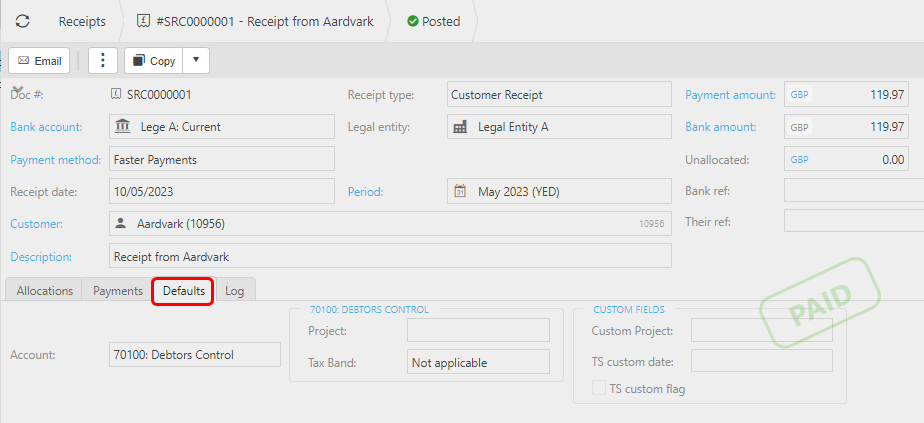
Task: Click the Custom Project input field
Action: coord(761,331)
